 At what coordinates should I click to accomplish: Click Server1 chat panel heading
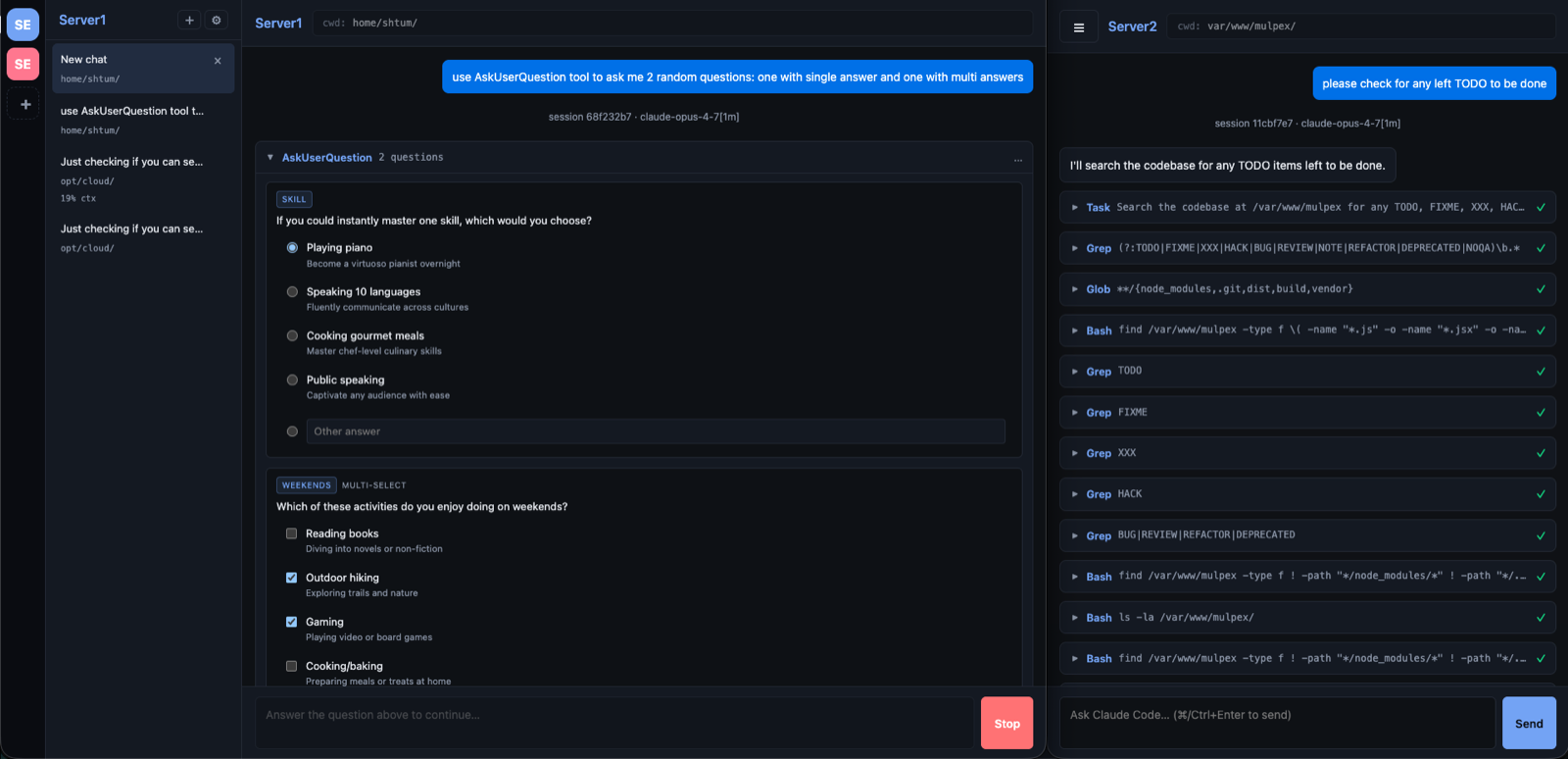pyautogui.click(x=278, y=24)
